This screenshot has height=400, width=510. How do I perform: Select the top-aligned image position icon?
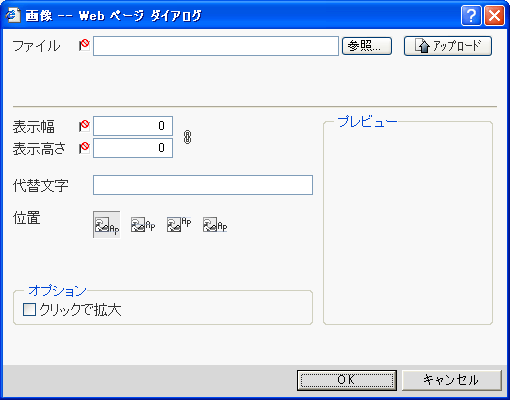click(x=179, y=225)
